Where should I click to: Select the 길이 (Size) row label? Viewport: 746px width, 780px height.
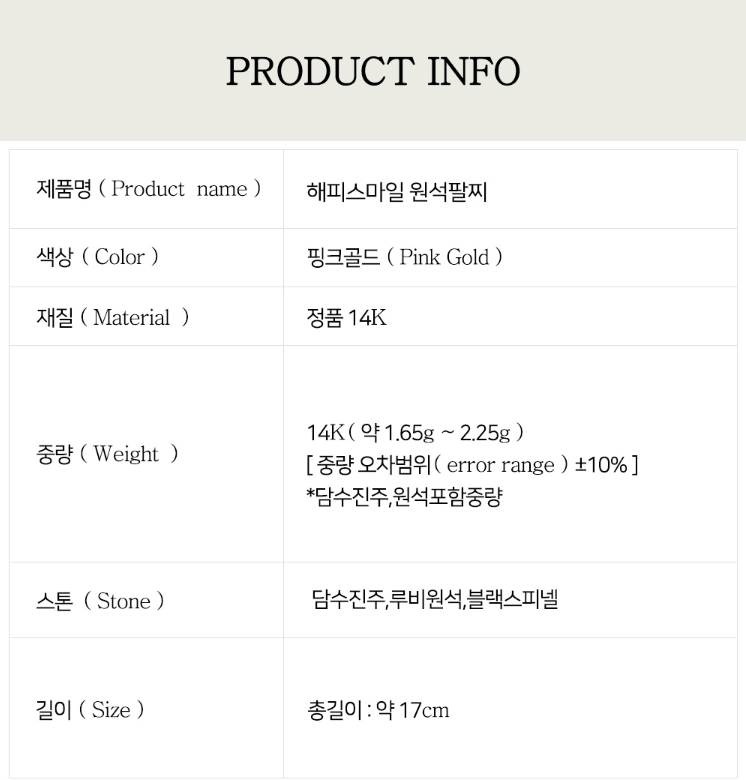90,710
